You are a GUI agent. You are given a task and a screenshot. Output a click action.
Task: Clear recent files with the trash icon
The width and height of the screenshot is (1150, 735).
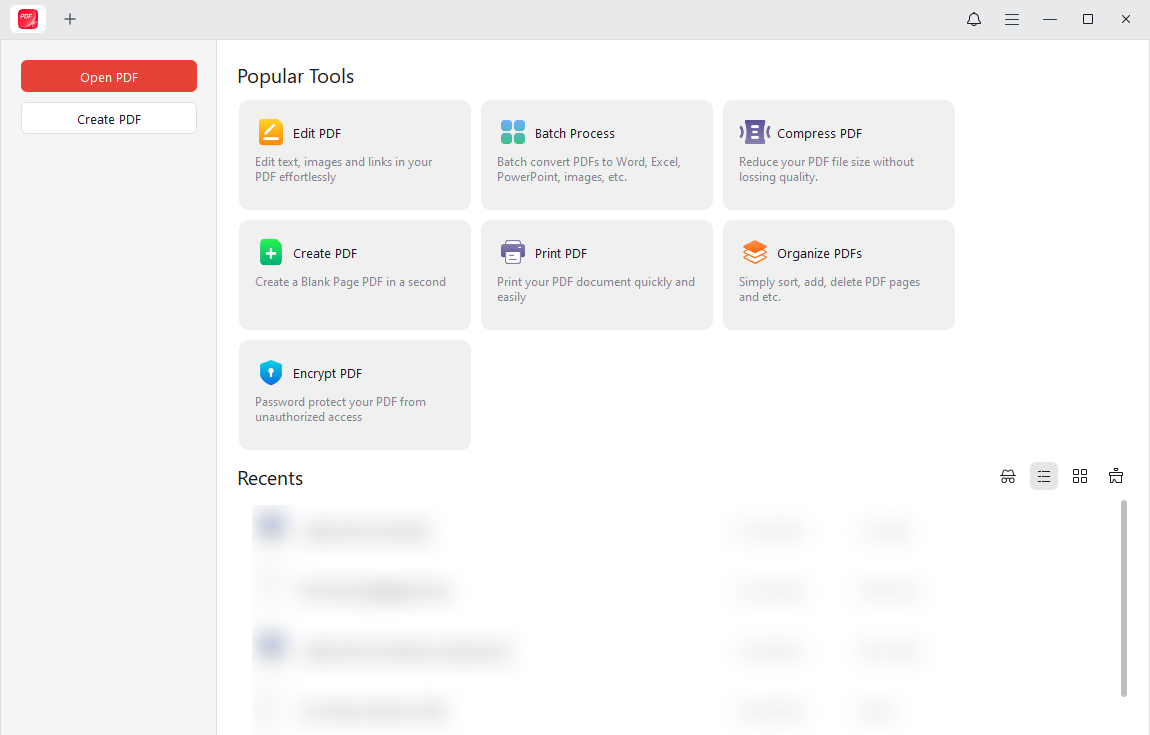[x=1116, y=476]
